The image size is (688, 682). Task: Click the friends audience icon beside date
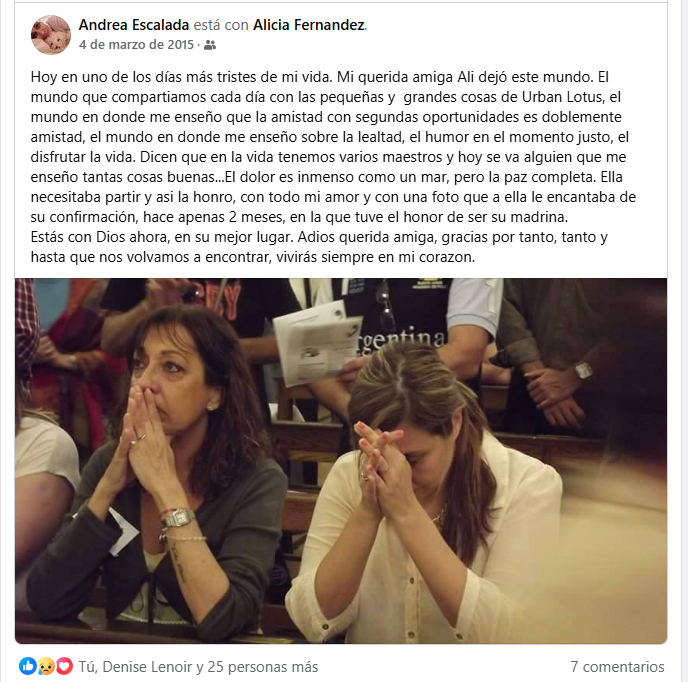pos(210,45)
